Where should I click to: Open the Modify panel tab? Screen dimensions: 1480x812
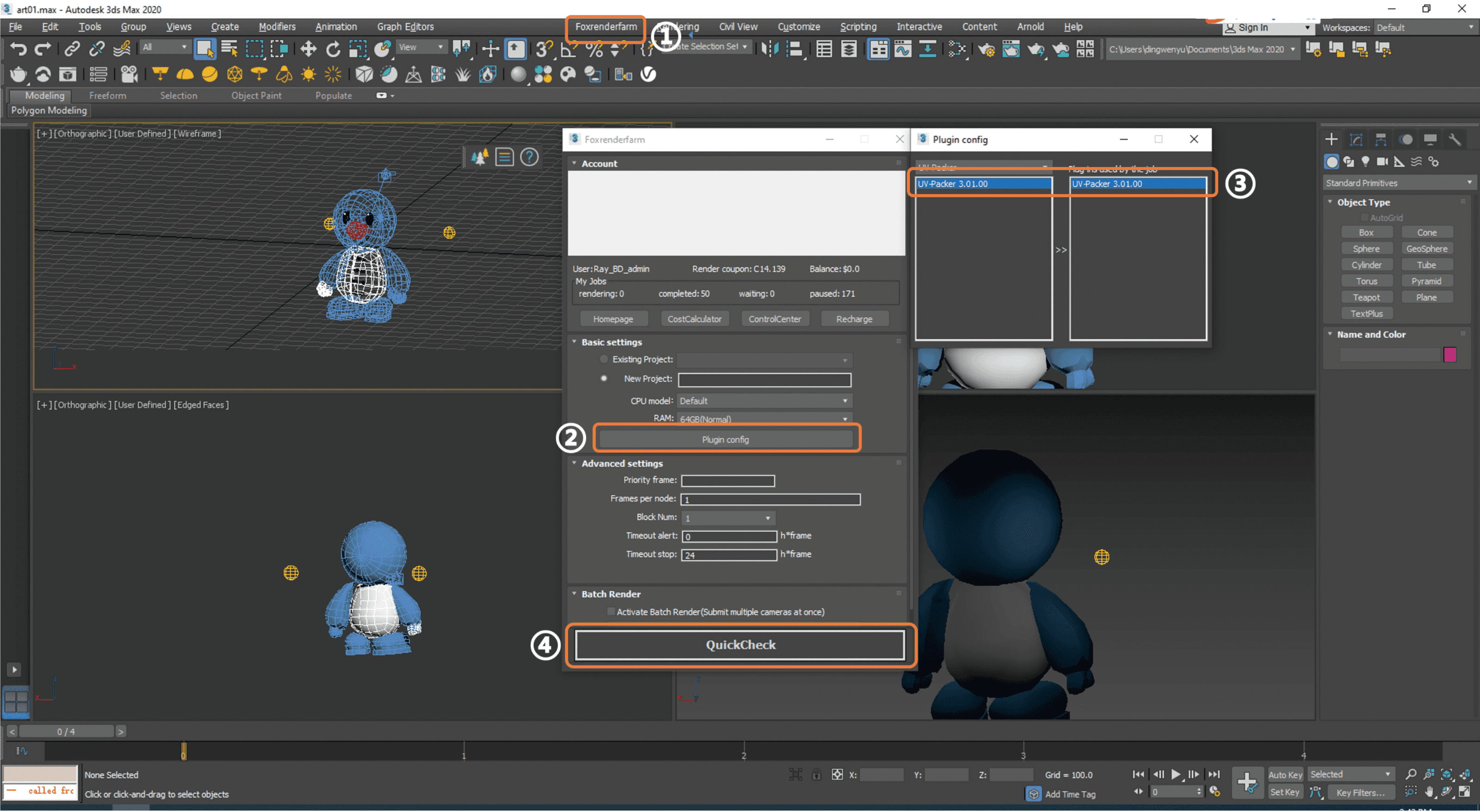tap(1356, 140)
